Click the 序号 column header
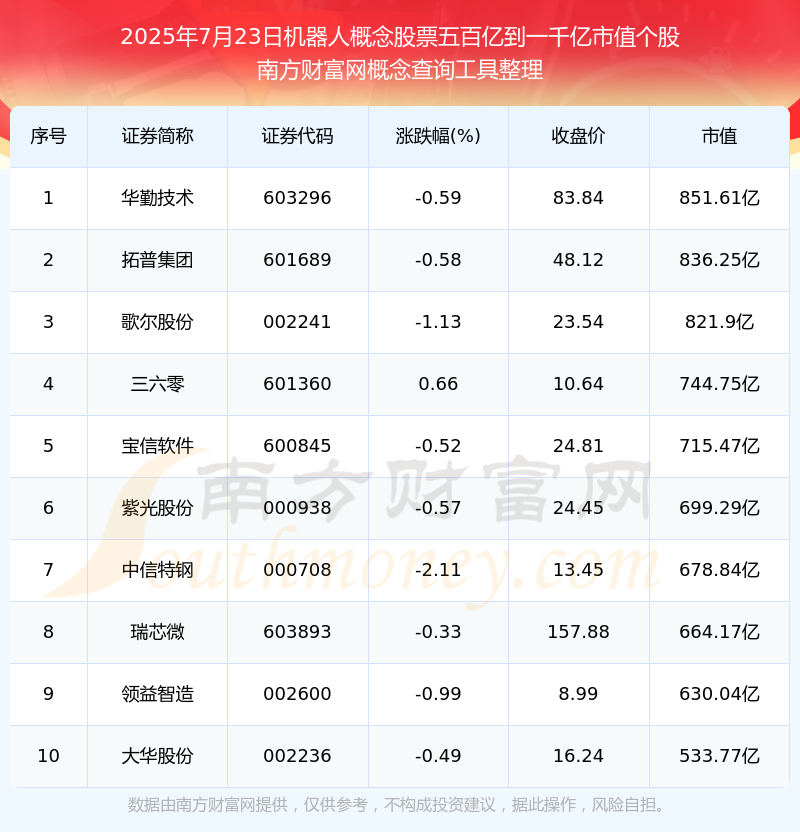Image resolution: width=800 pixels, height=832 pixels. [48, 136]
